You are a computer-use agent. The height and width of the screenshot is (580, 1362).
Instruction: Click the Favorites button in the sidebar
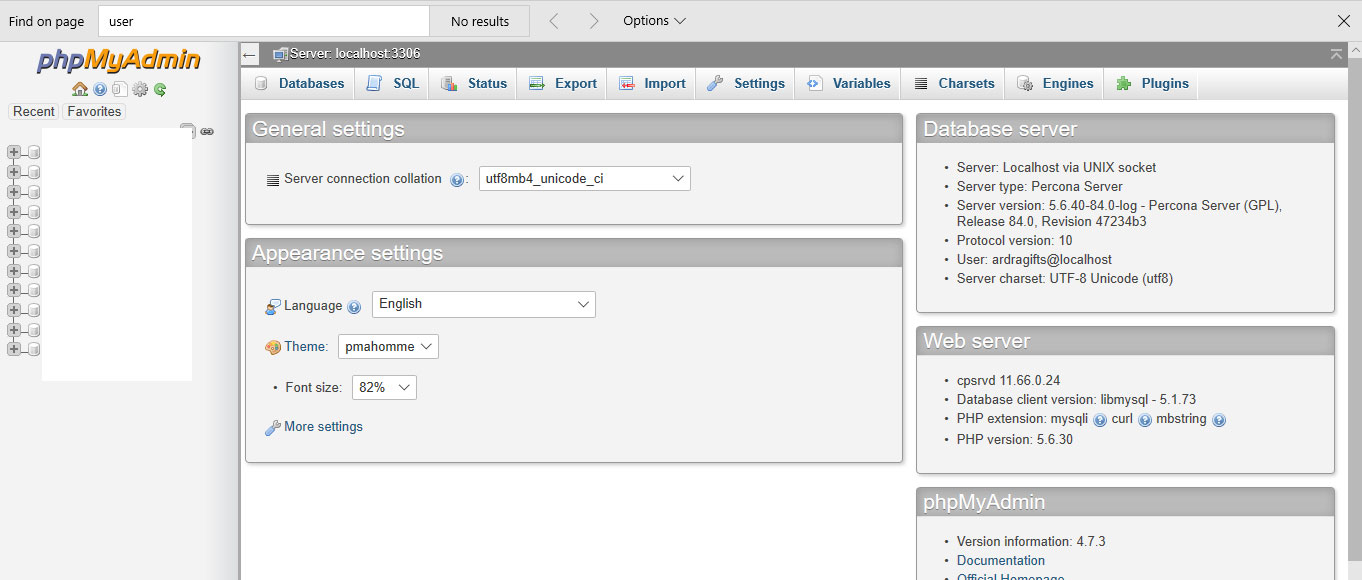[94, 112]
